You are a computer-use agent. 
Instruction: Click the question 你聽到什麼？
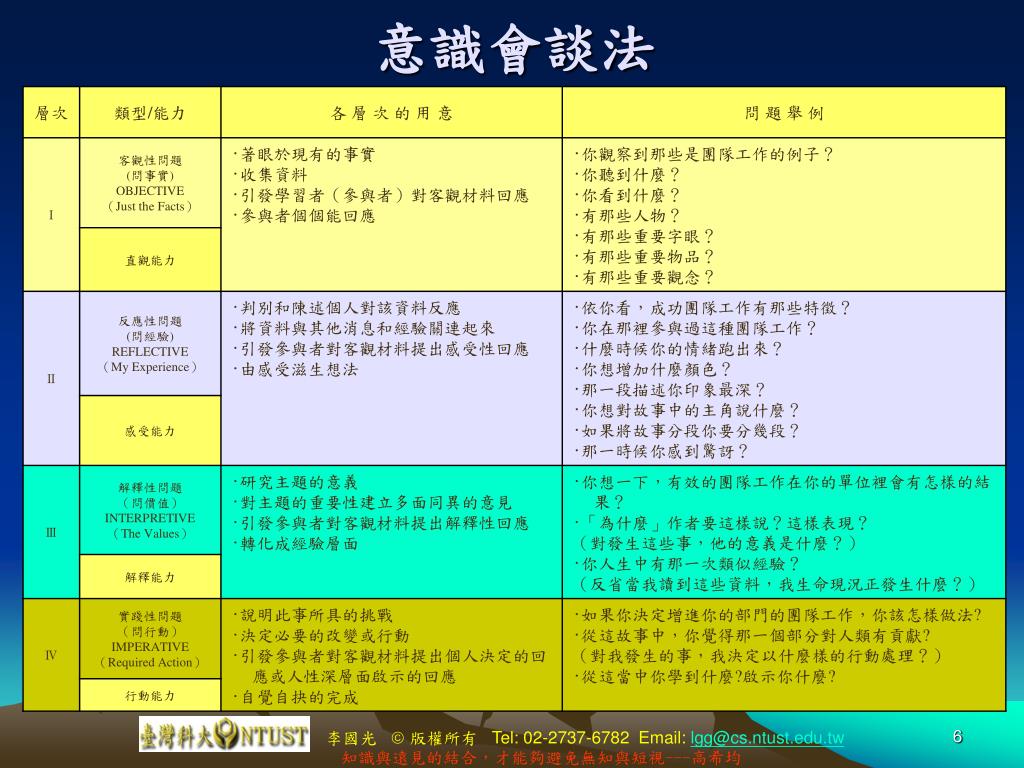pyautogui.click(x=628, y=174)
